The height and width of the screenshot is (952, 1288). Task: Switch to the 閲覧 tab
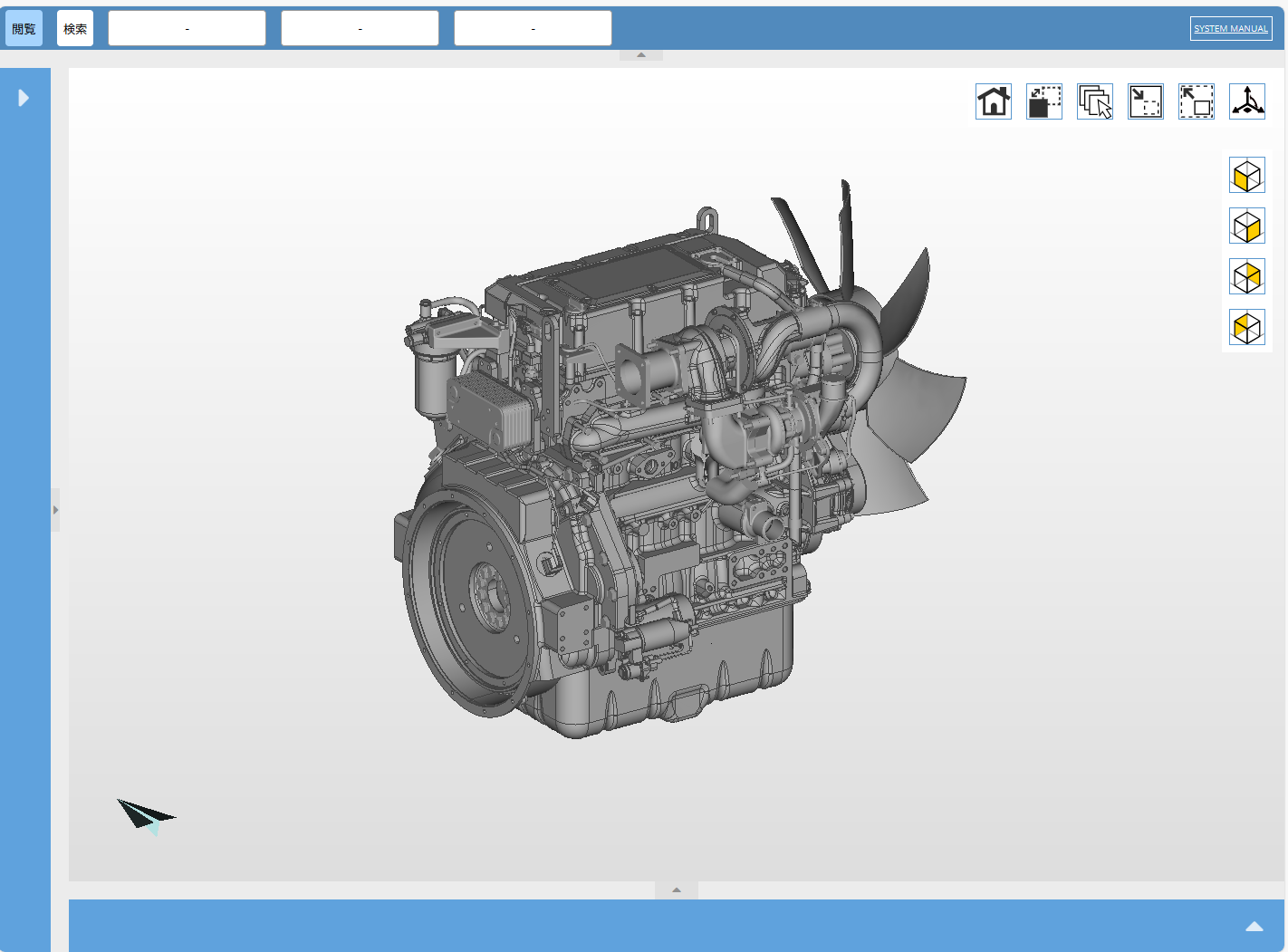click(x=24, y=27)
